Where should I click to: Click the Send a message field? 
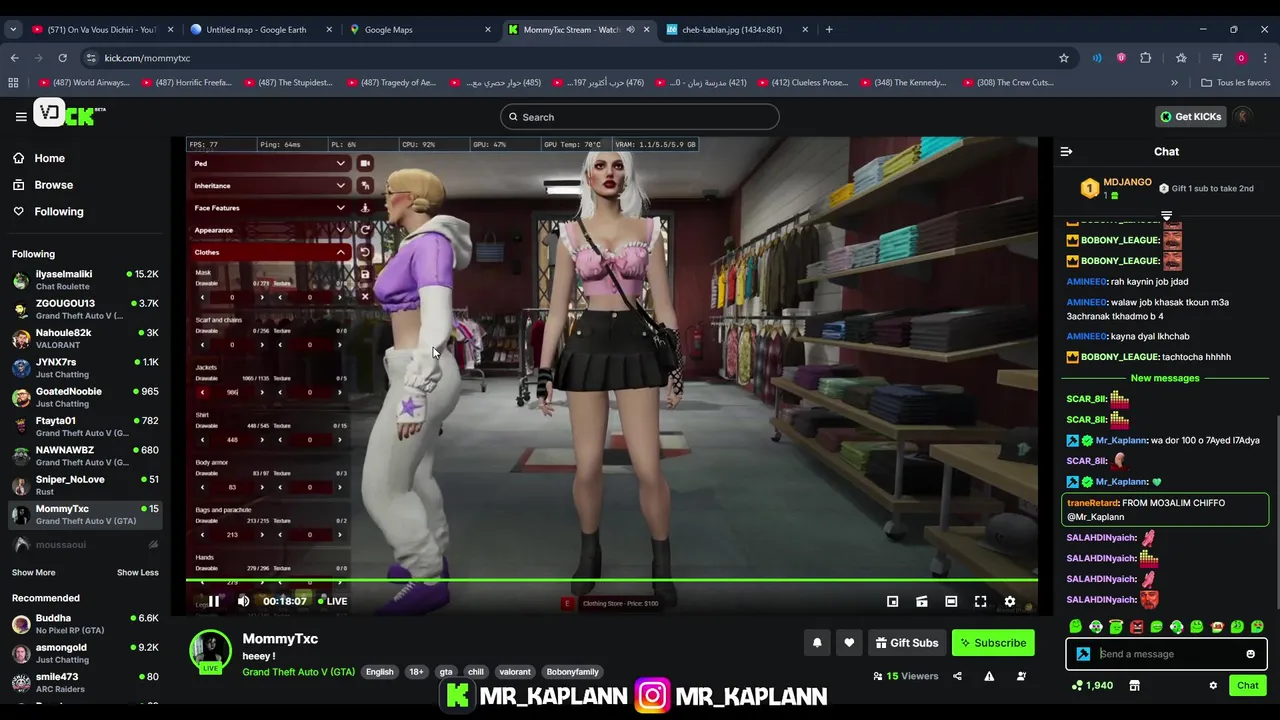tap(1165, 654)
